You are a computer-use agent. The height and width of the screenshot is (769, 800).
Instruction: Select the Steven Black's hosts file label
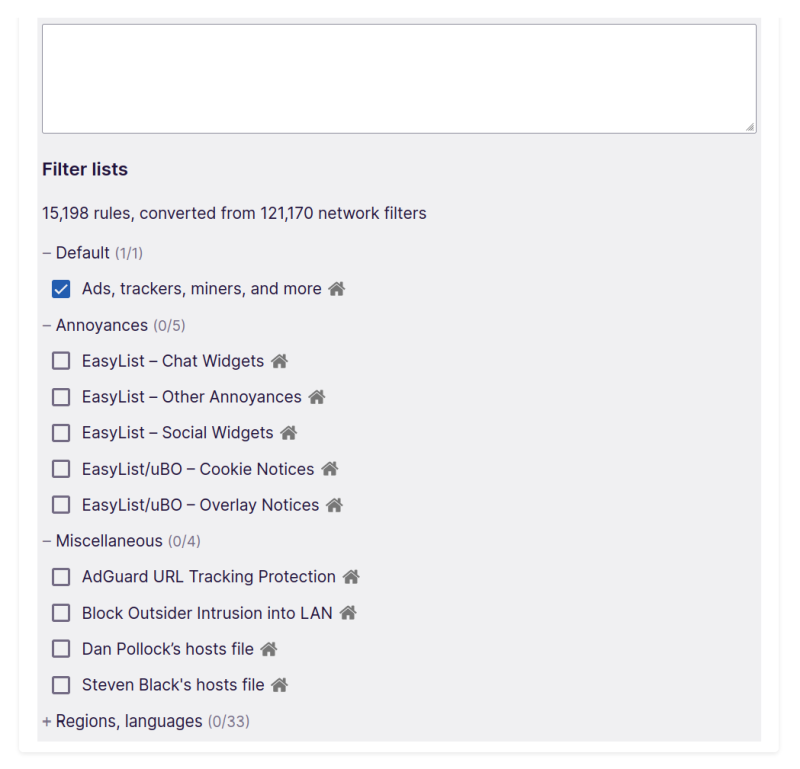click(x=170, y=684)
